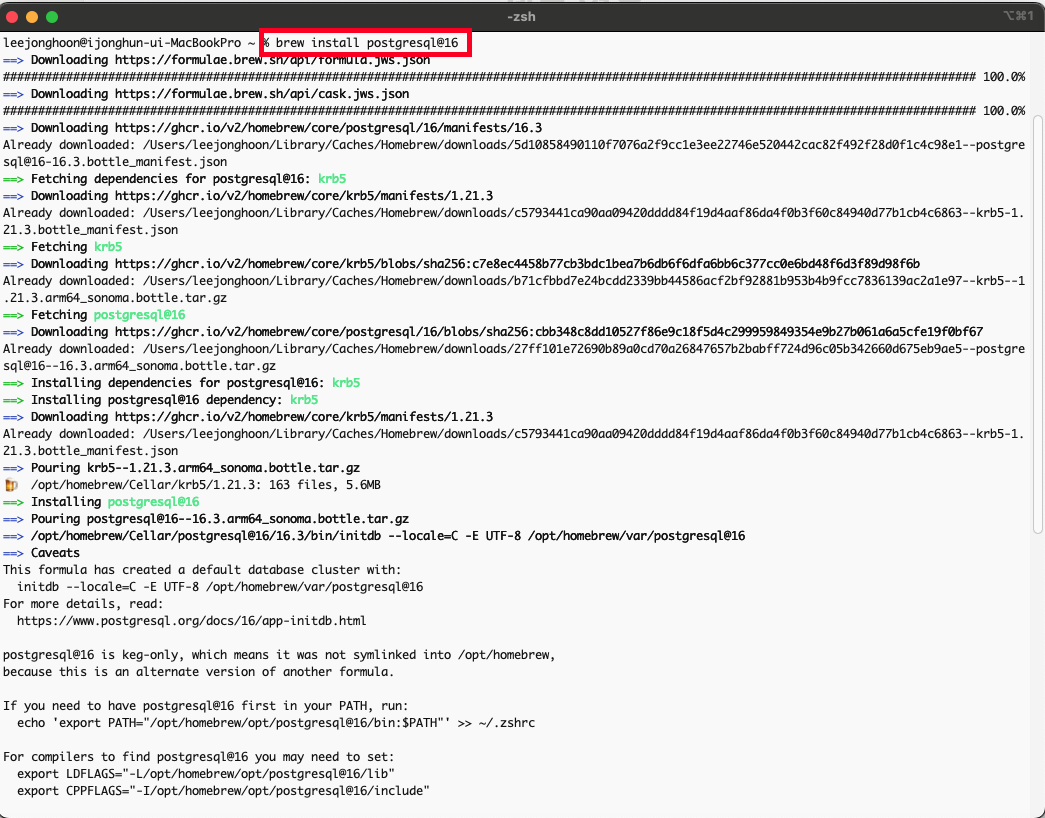Open the postgresql.org app-initdb.html link
Image resolution: width=1045 pixels, height=818 pixels.
[191, 621]
